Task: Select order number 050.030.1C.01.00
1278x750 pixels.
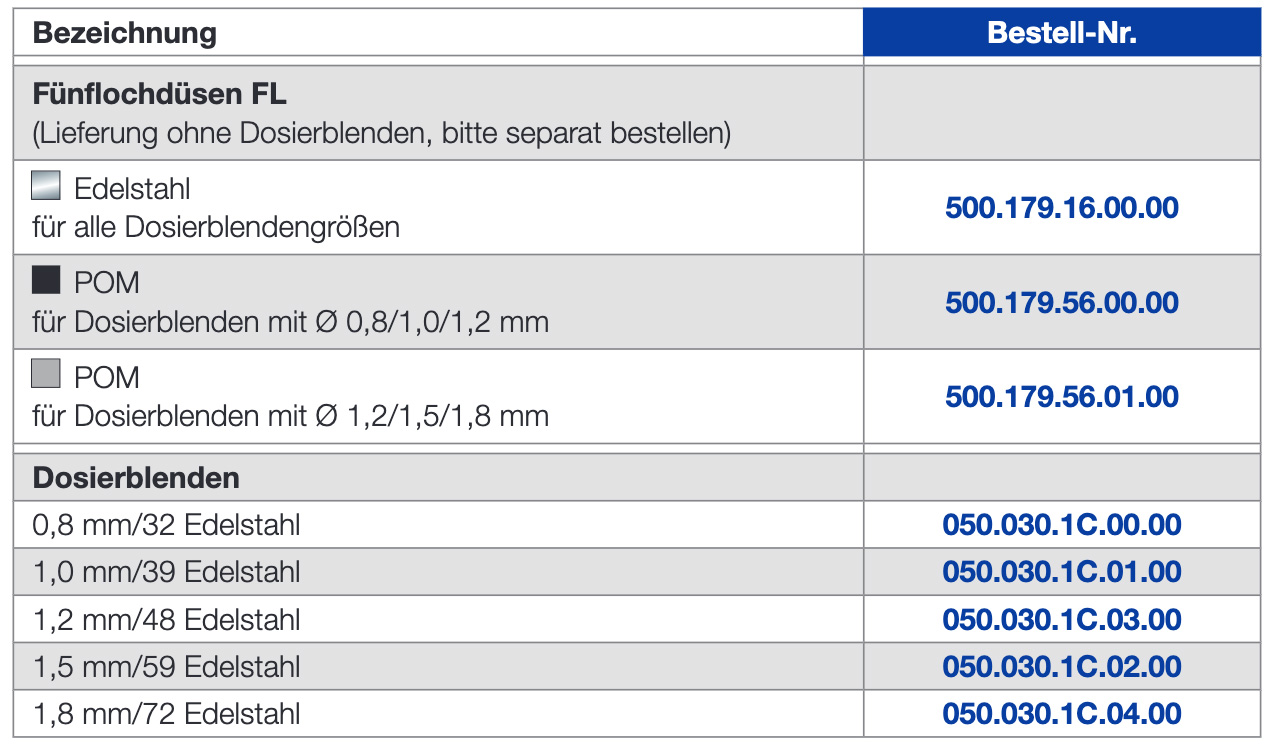Action: point(1061,572)
